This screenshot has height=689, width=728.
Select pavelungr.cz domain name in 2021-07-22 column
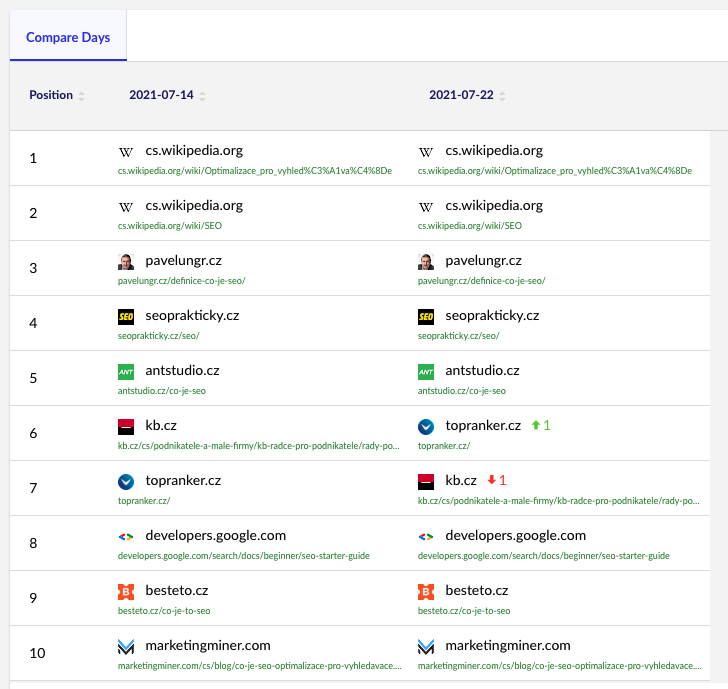(483, 261)
